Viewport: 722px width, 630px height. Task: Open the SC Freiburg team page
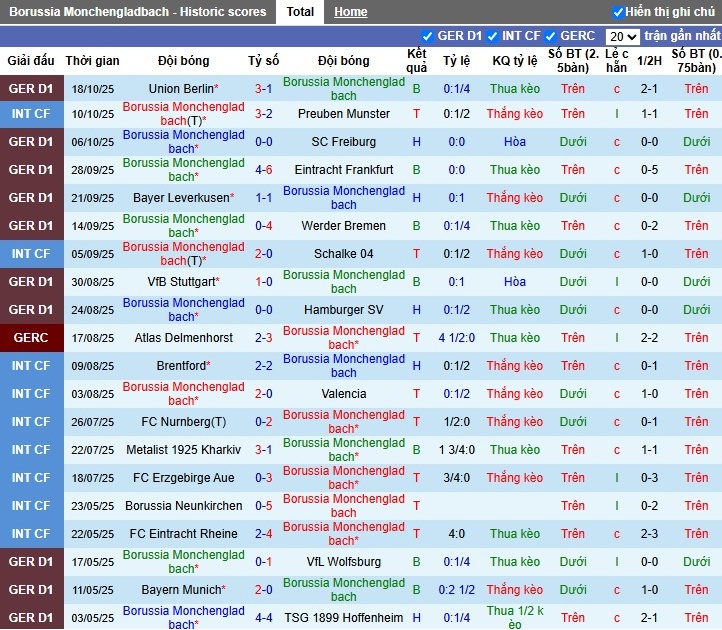click(x=344, y=142)
